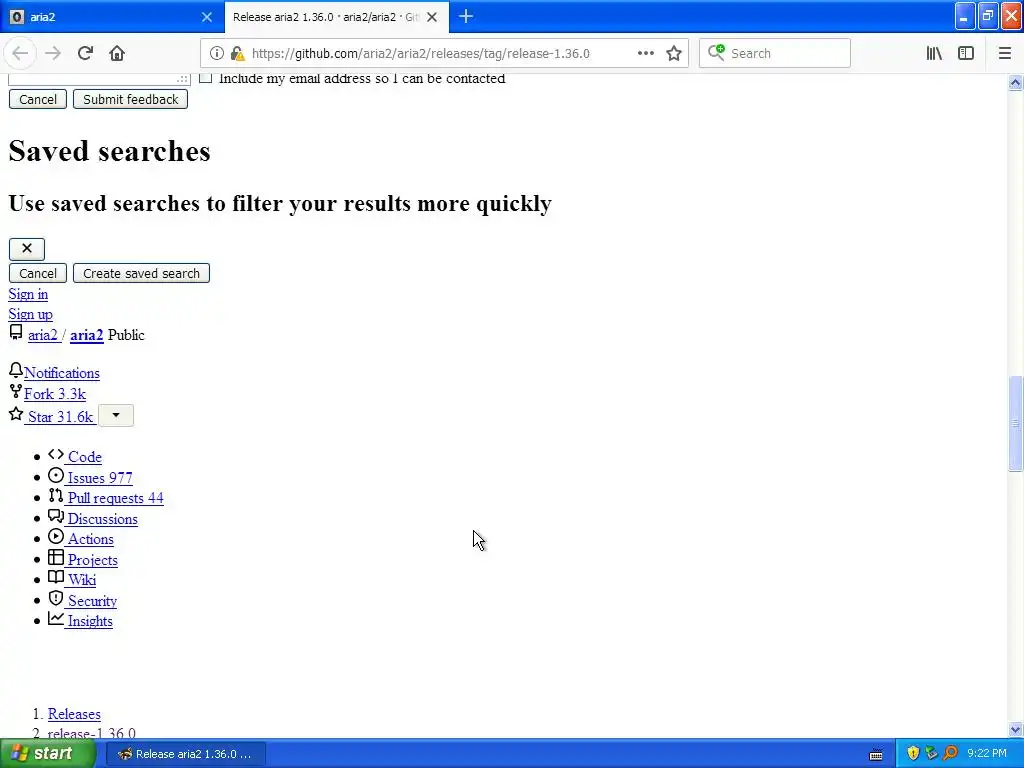Viewport: 1024px width, 768px height.
Task: Click the Code angle-brackets icon
Action: coord(56,454)
